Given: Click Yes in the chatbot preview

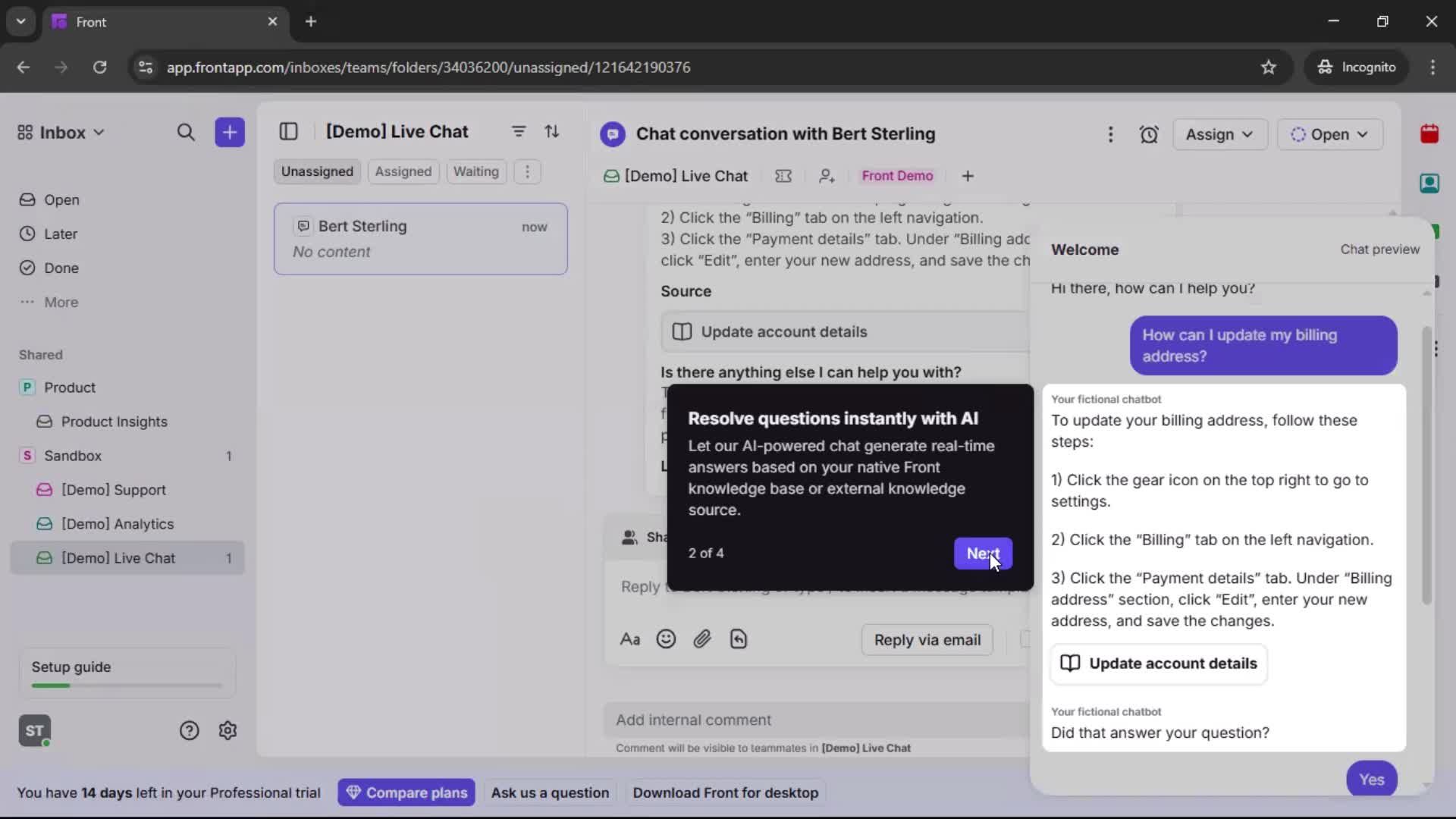Looking at the screenshot, I should coord(1372,779).
